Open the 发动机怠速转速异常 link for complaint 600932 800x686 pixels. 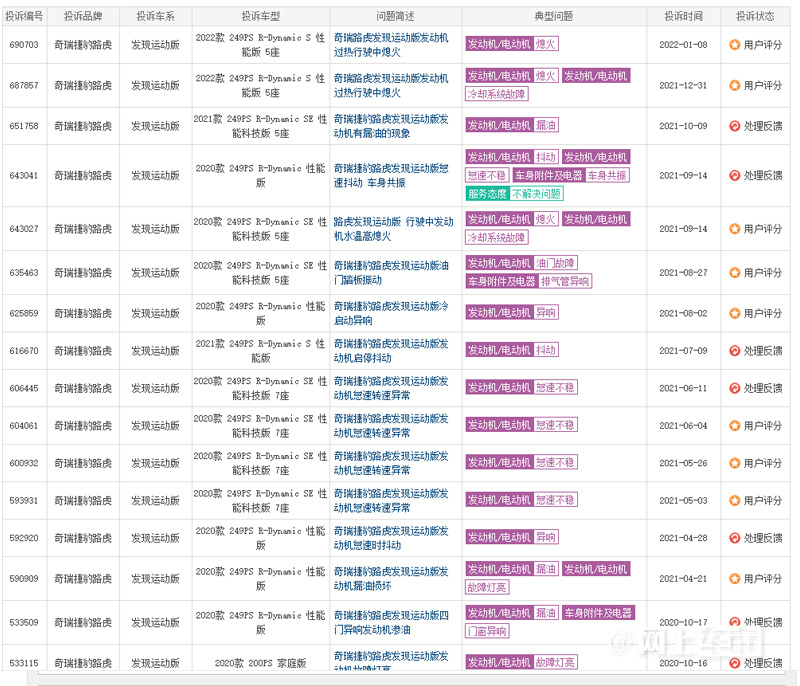(x=391, y=463)
